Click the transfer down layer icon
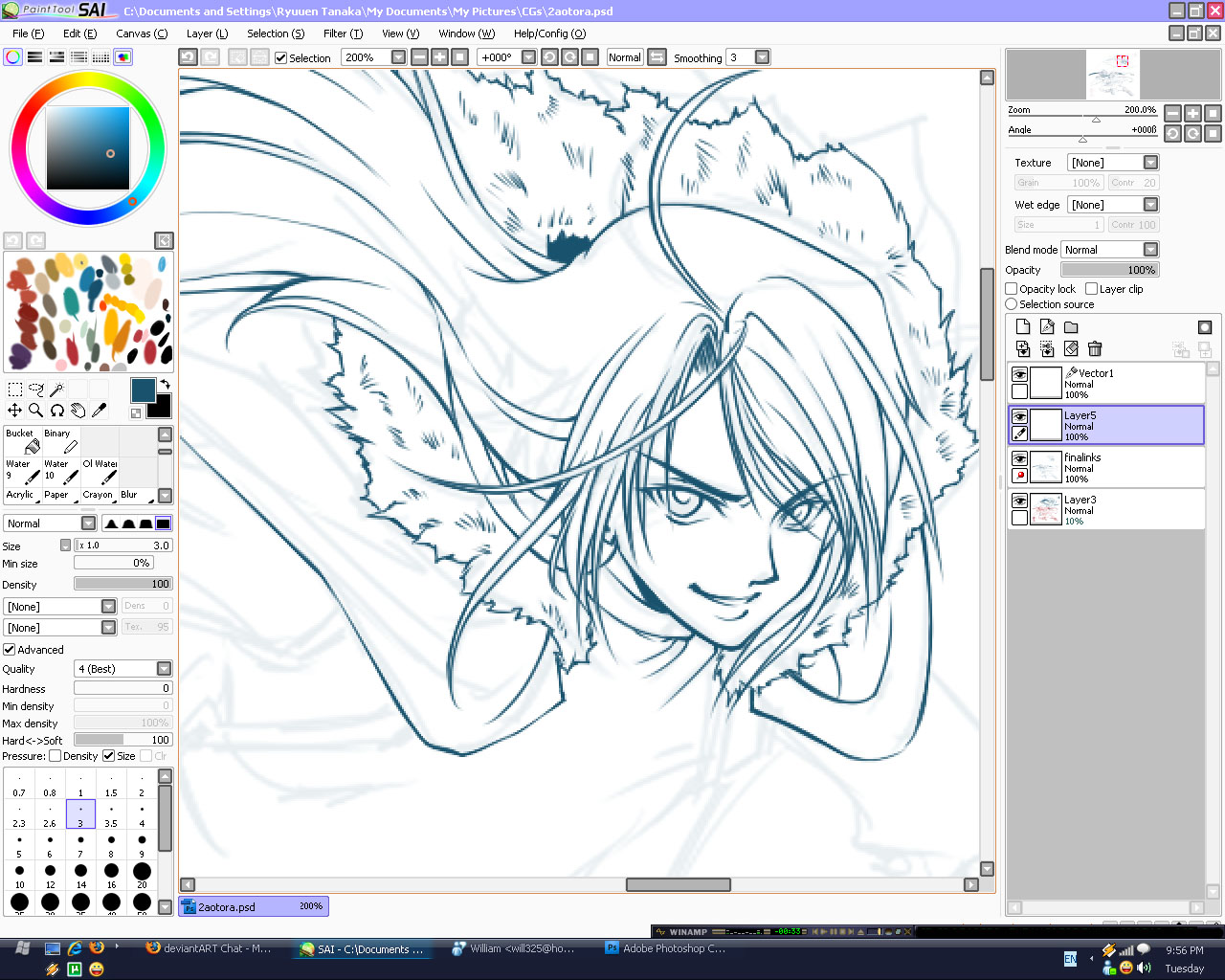Image resolution: width=1225 pixels, height=980 pixels. click(x=1023, y=349)
